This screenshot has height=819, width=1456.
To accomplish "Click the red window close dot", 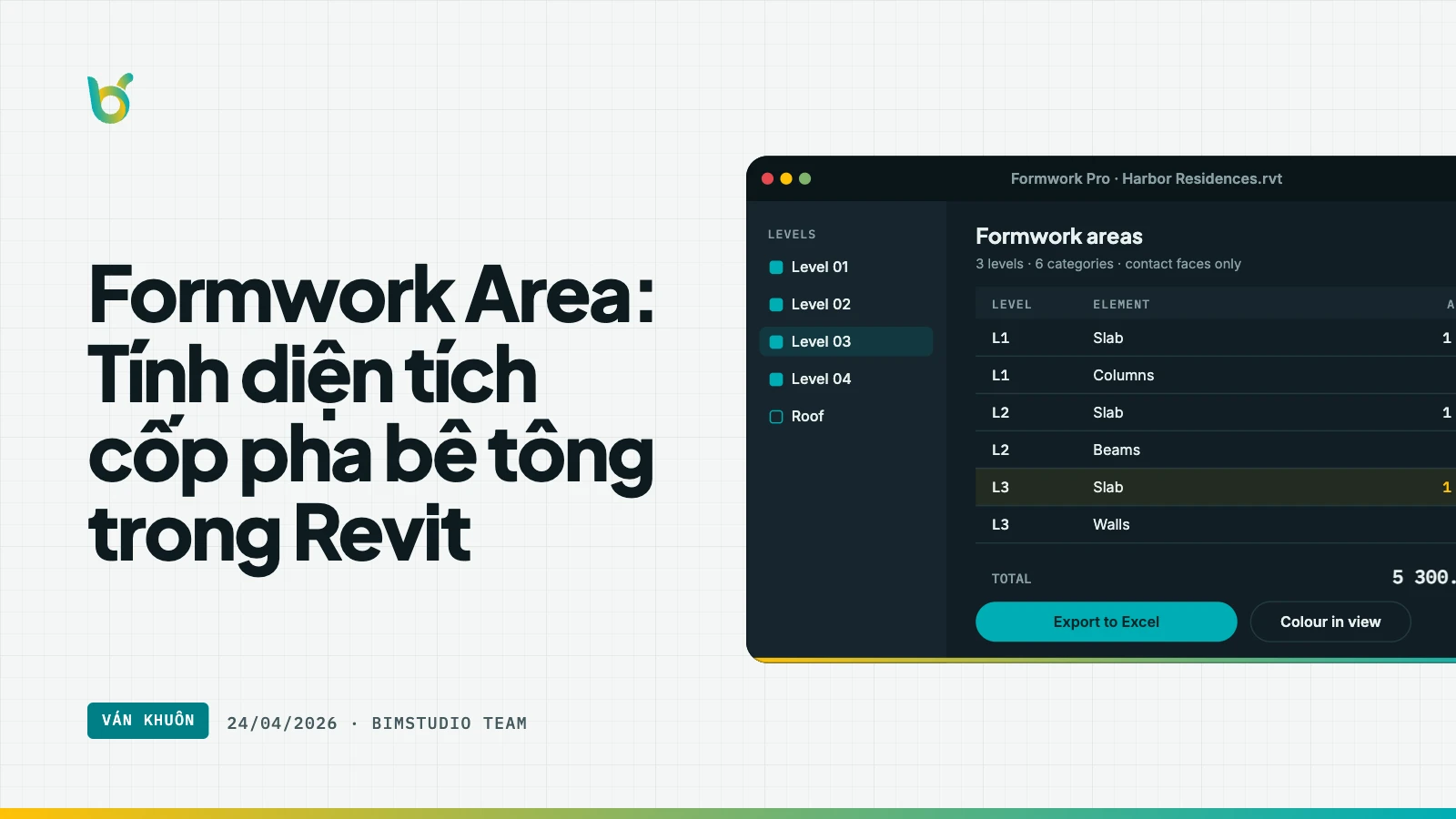I will (767, 178).
